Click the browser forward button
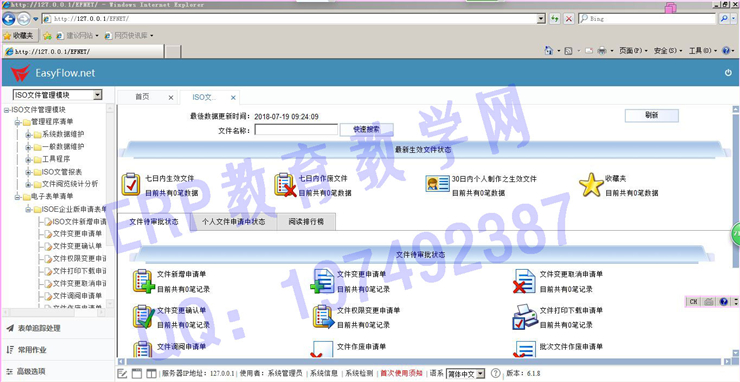 pyautogui.click(x=23, y=19)
